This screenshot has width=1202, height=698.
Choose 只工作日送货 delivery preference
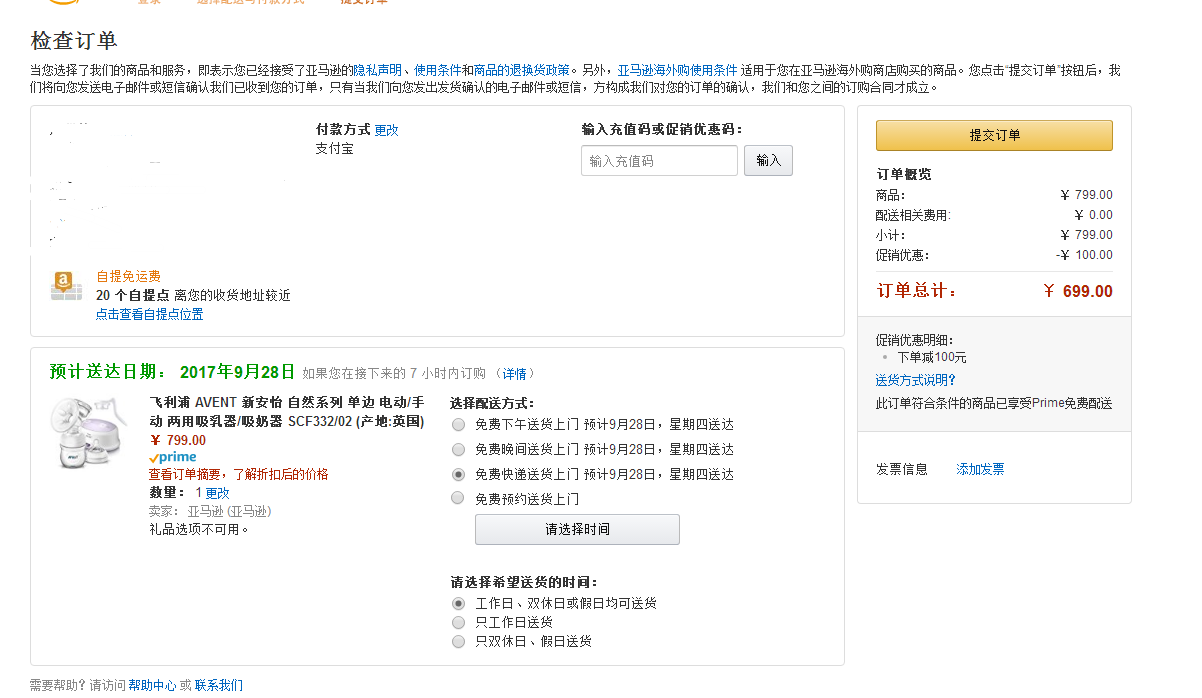[x=458, y=621]
